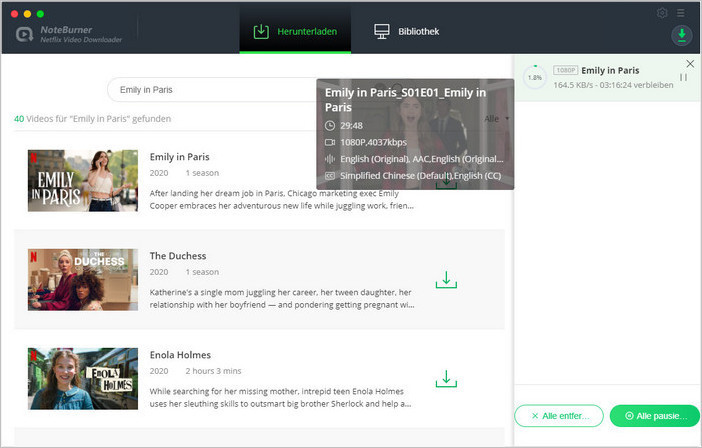Open The Duchess thumbnail
702x448 pixels.
coord(83,279)
